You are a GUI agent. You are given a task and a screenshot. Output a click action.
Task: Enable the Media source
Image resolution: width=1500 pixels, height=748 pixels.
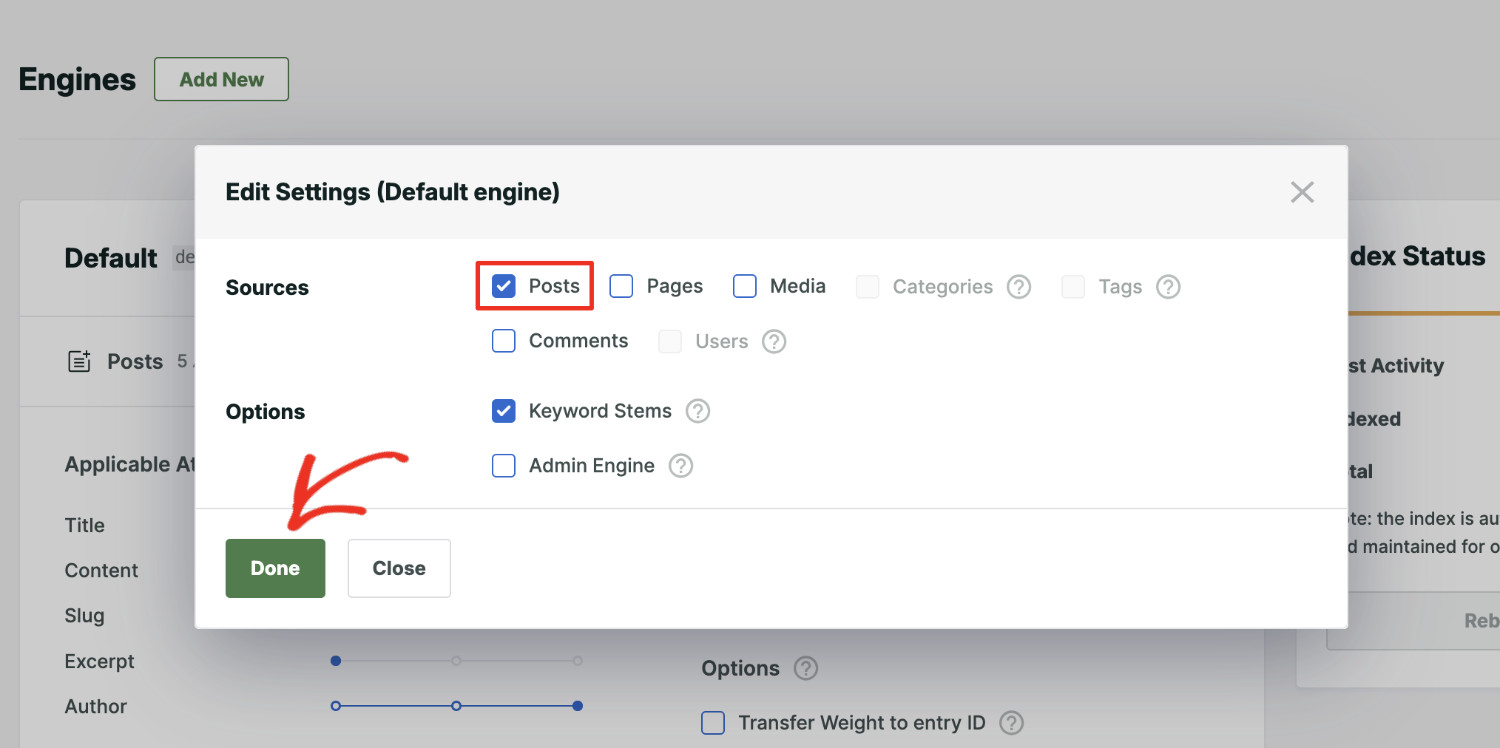744,286
